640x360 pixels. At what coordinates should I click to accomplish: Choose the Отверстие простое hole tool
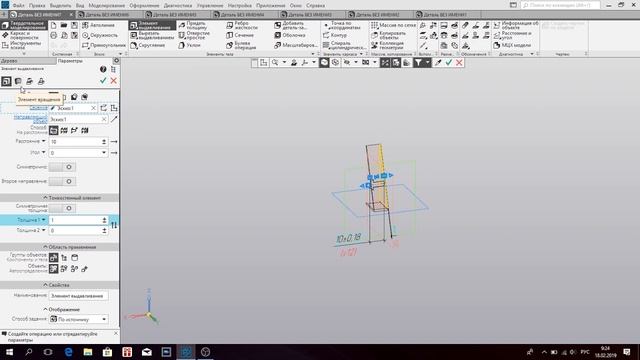point(195,35)
